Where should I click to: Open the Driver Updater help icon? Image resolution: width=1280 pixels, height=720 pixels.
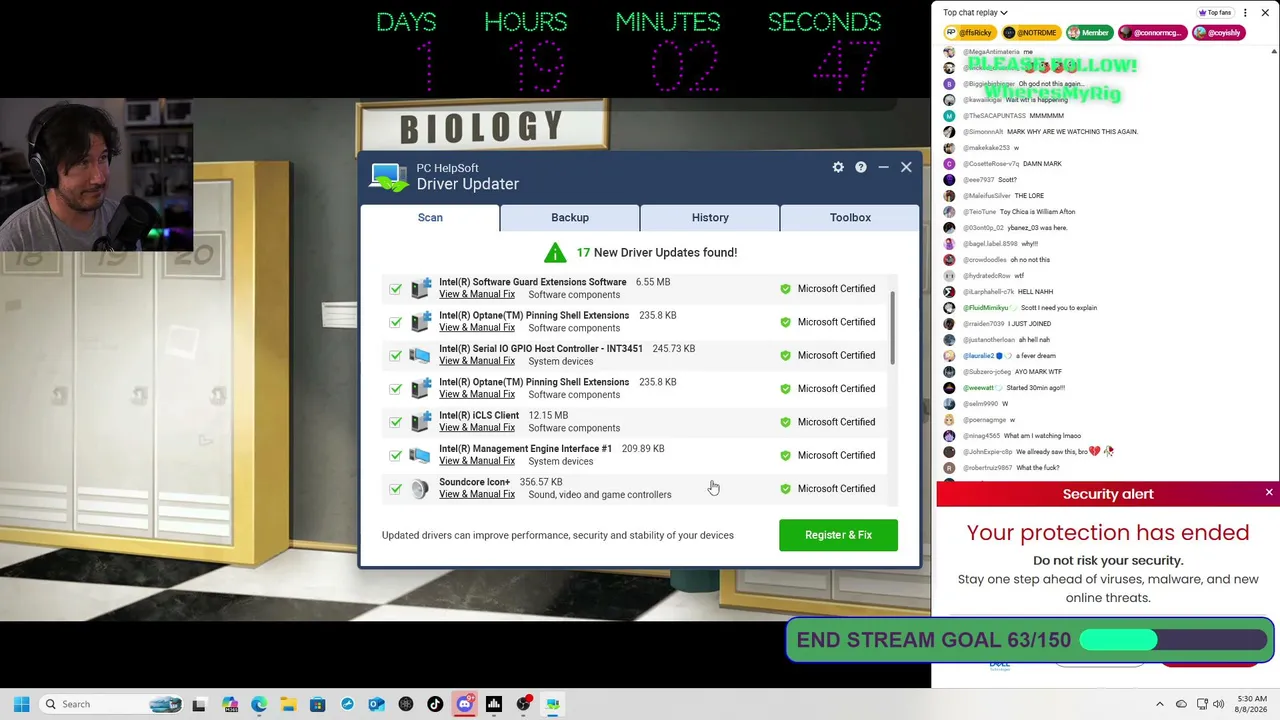pyautogui.click(x=861, y=167)
